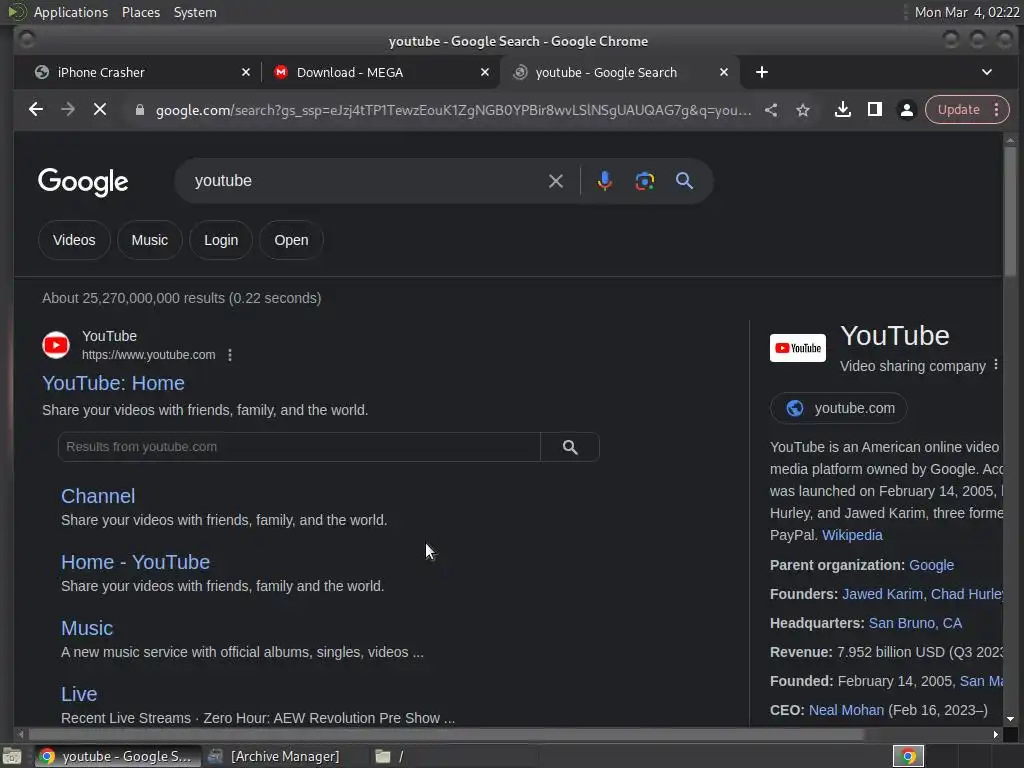Click the show desktop taskbar icon
Viewport: 1024px width, 768px height.
point(12,756)
